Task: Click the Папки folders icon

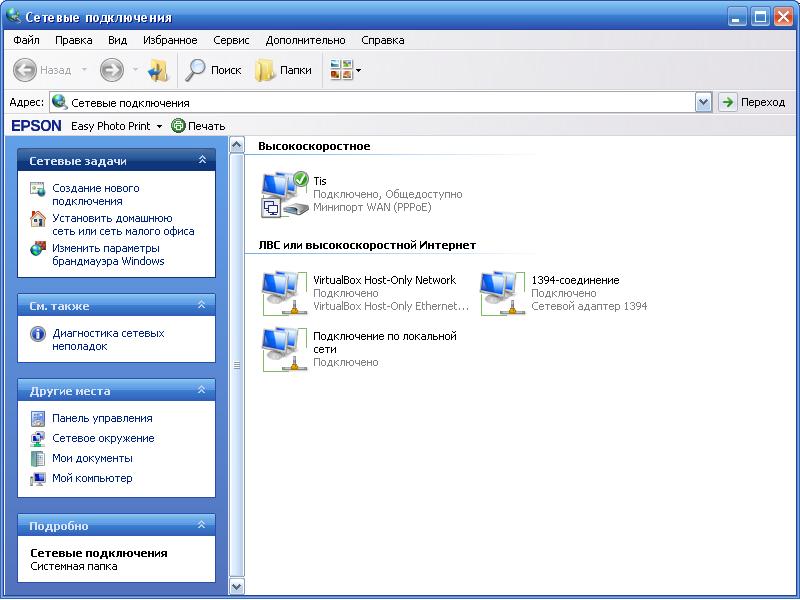Action: pyautogui.click(x=265, y=70)
